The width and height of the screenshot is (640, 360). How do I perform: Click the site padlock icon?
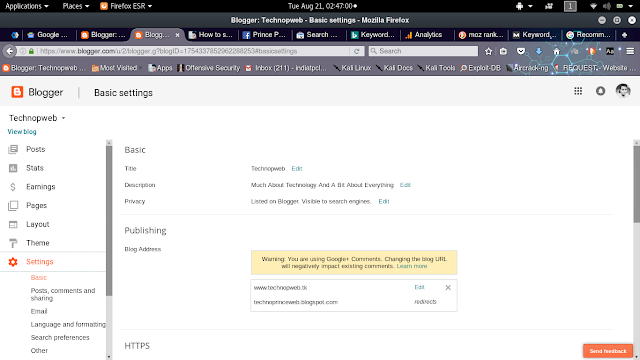pos(31,51)
